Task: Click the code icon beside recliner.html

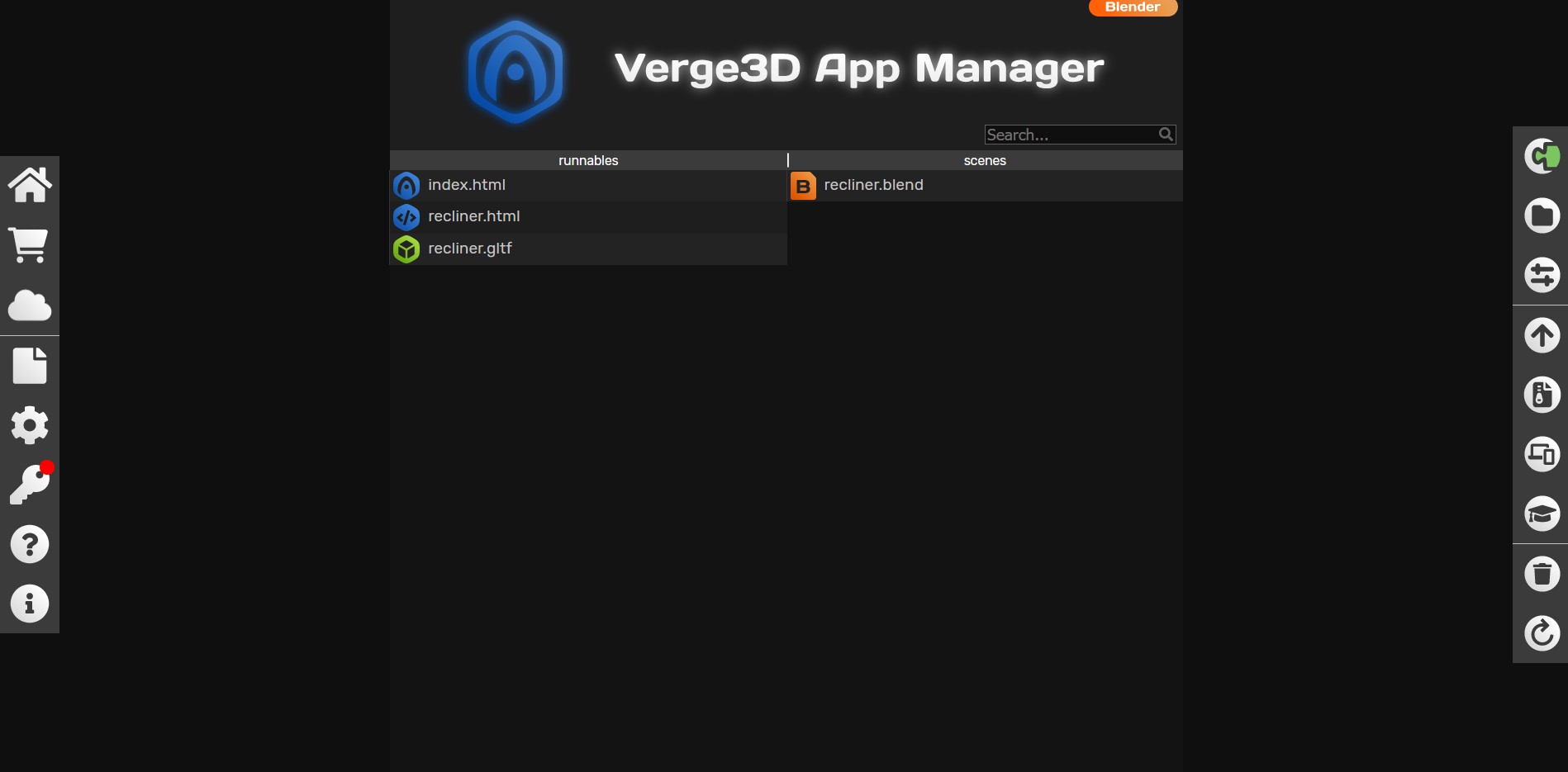Action: (x=406, y=217)
